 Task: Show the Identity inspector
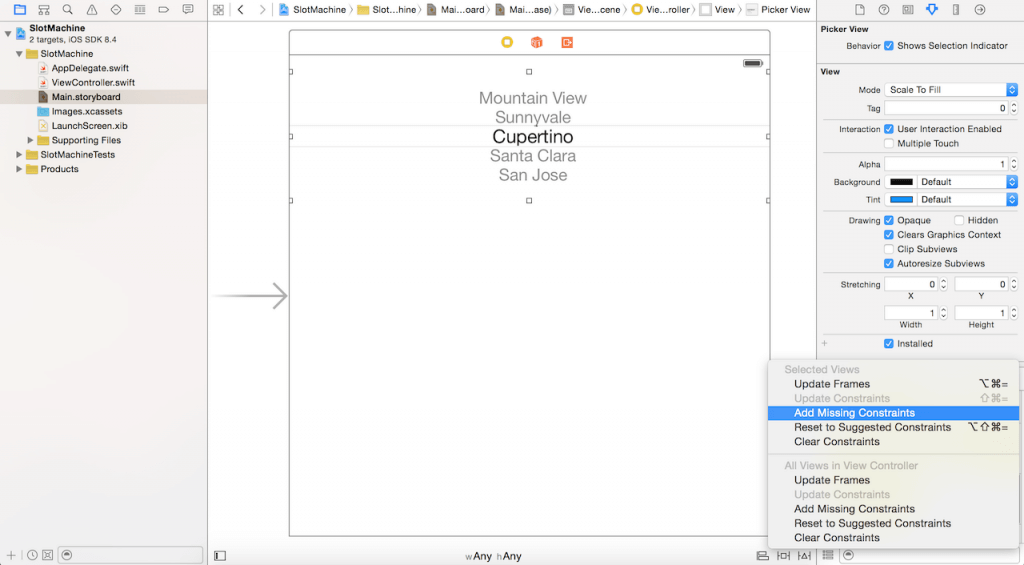[908, 10]
